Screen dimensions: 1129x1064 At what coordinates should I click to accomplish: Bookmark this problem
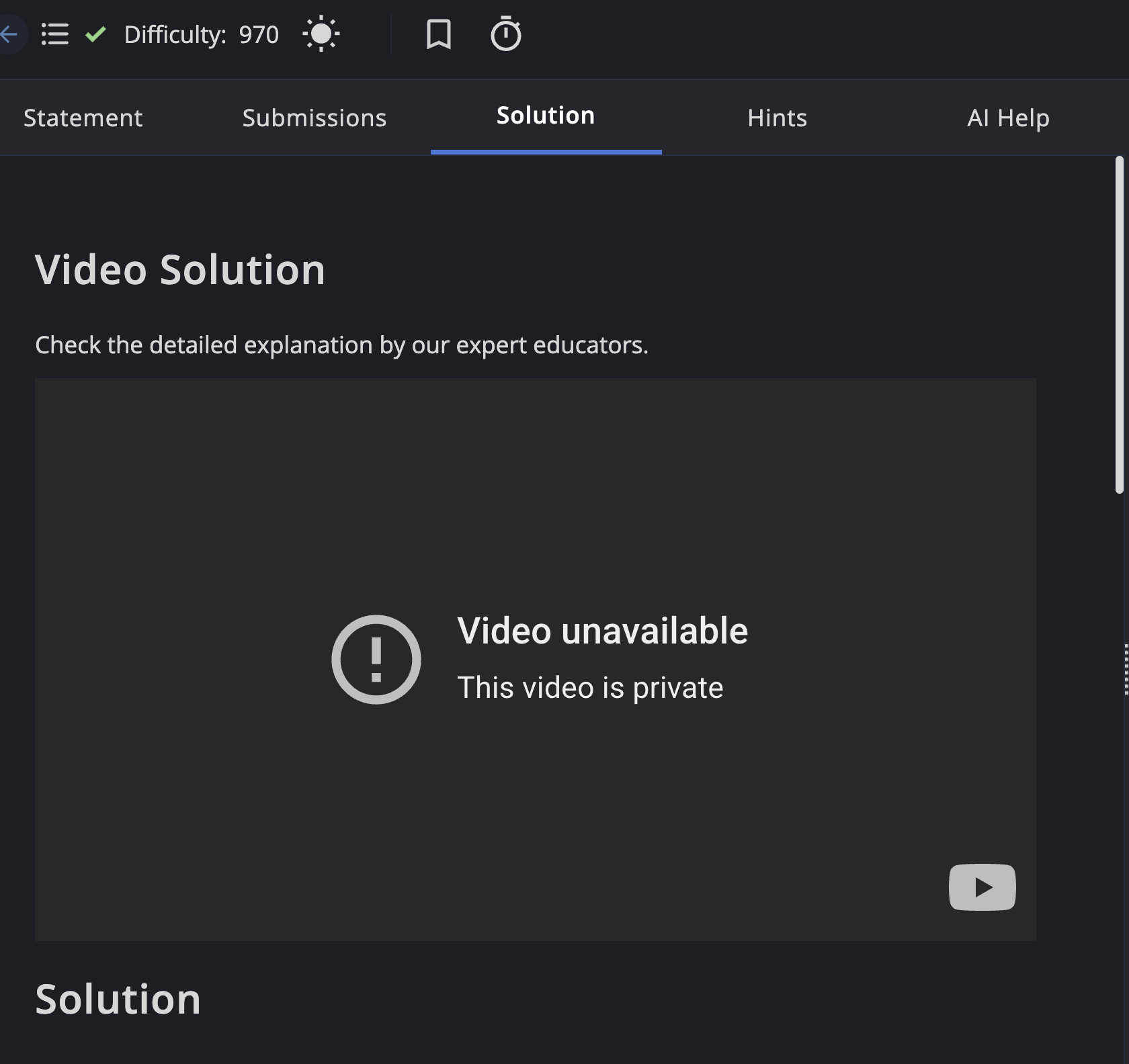(439, 34)
